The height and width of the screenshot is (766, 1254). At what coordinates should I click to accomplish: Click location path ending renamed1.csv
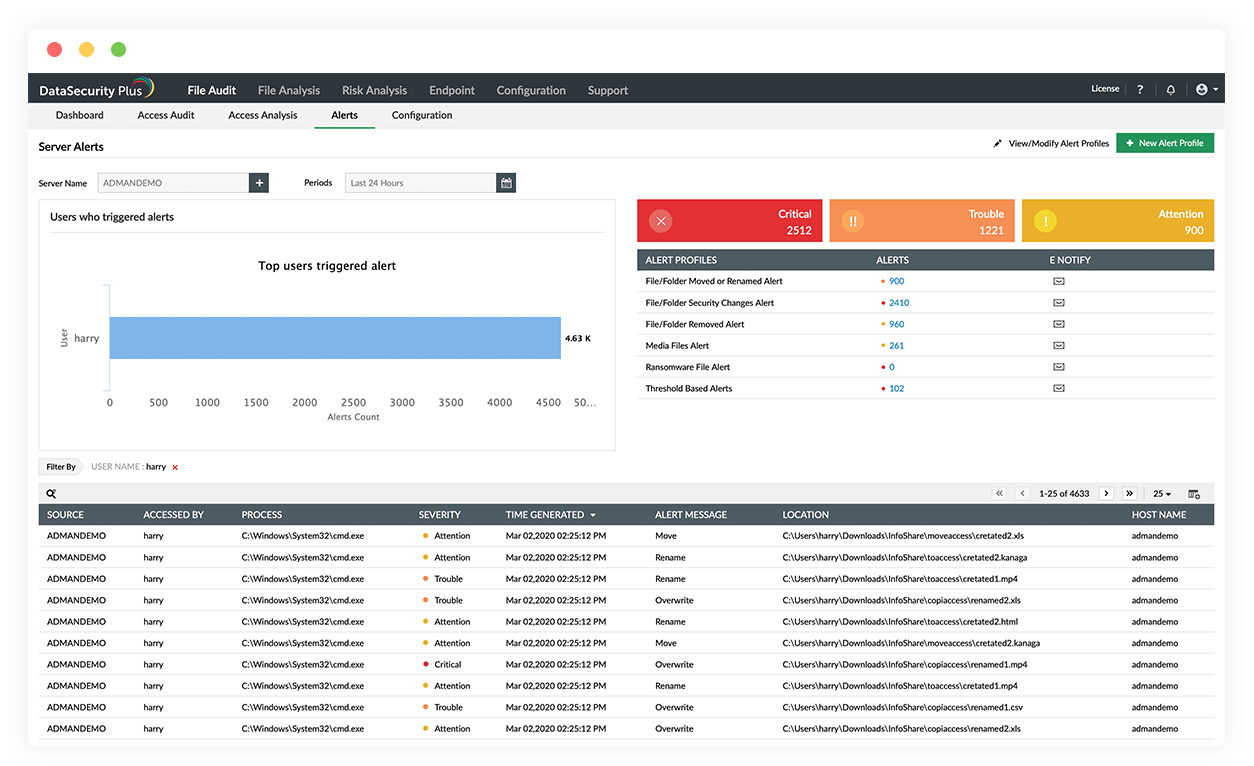904,707
